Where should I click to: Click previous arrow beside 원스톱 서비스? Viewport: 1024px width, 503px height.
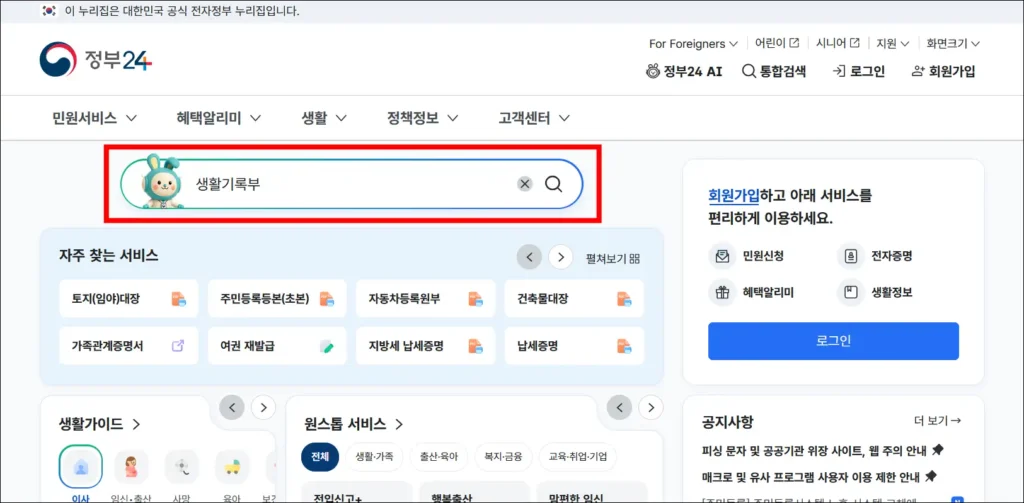(619, 408)
